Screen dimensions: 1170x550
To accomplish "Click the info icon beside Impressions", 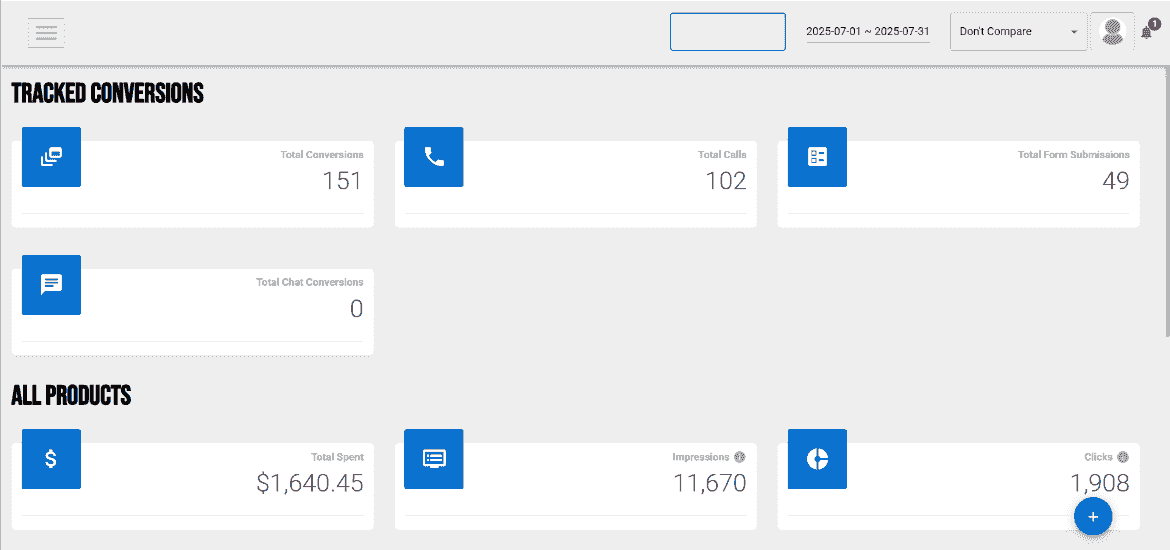I will (x=739, y=457).
